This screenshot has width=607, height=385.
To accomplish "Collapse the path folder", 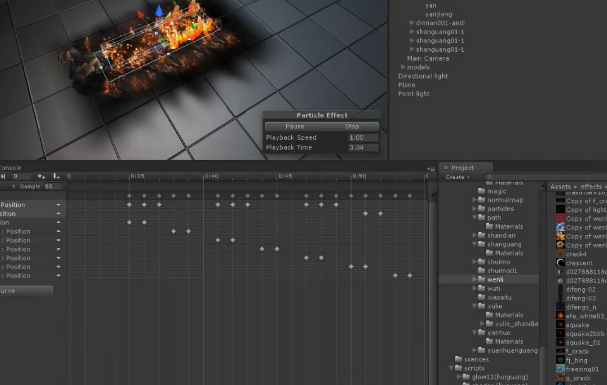I will (x=474, y=217).
